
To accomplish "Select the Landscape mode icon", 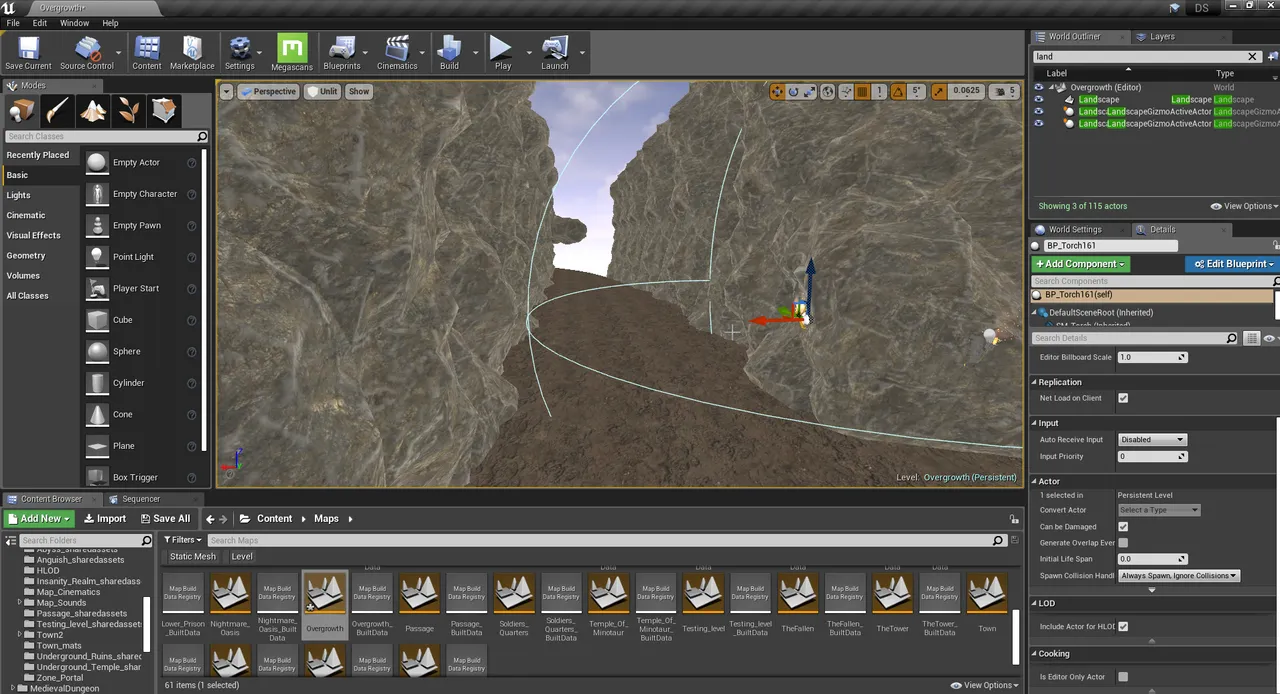I will click(x=93, y=110).
